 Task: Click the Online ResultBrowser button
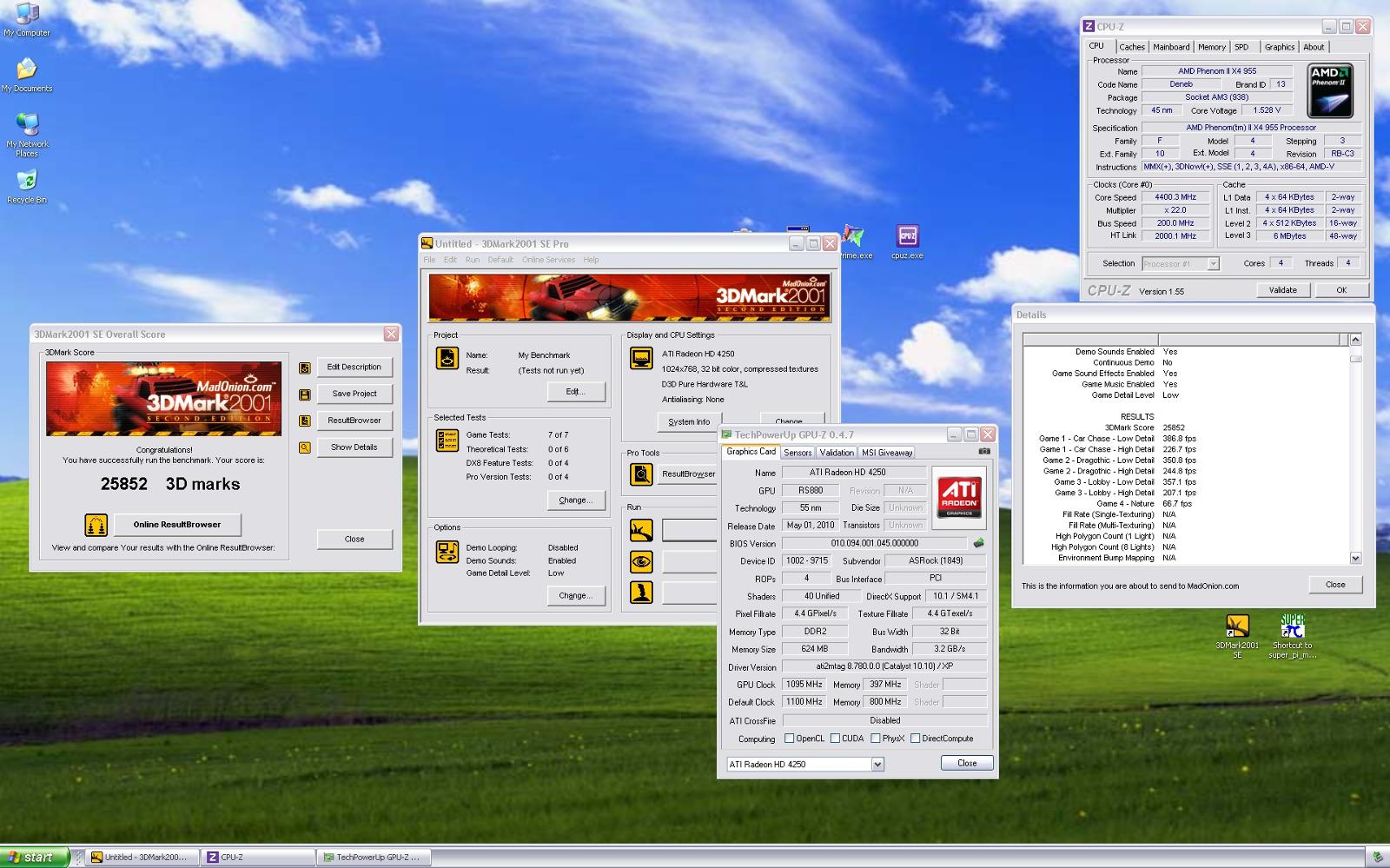(177, 525)
